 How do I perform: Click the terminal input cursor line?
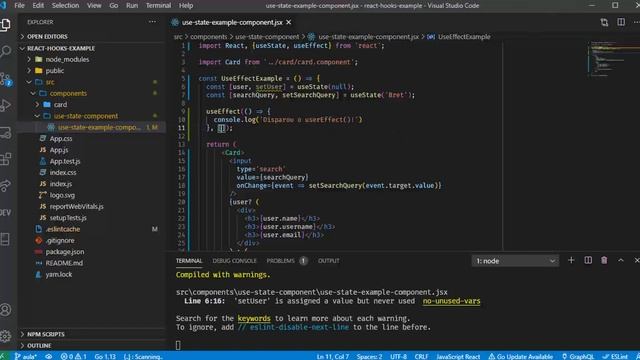178,345
